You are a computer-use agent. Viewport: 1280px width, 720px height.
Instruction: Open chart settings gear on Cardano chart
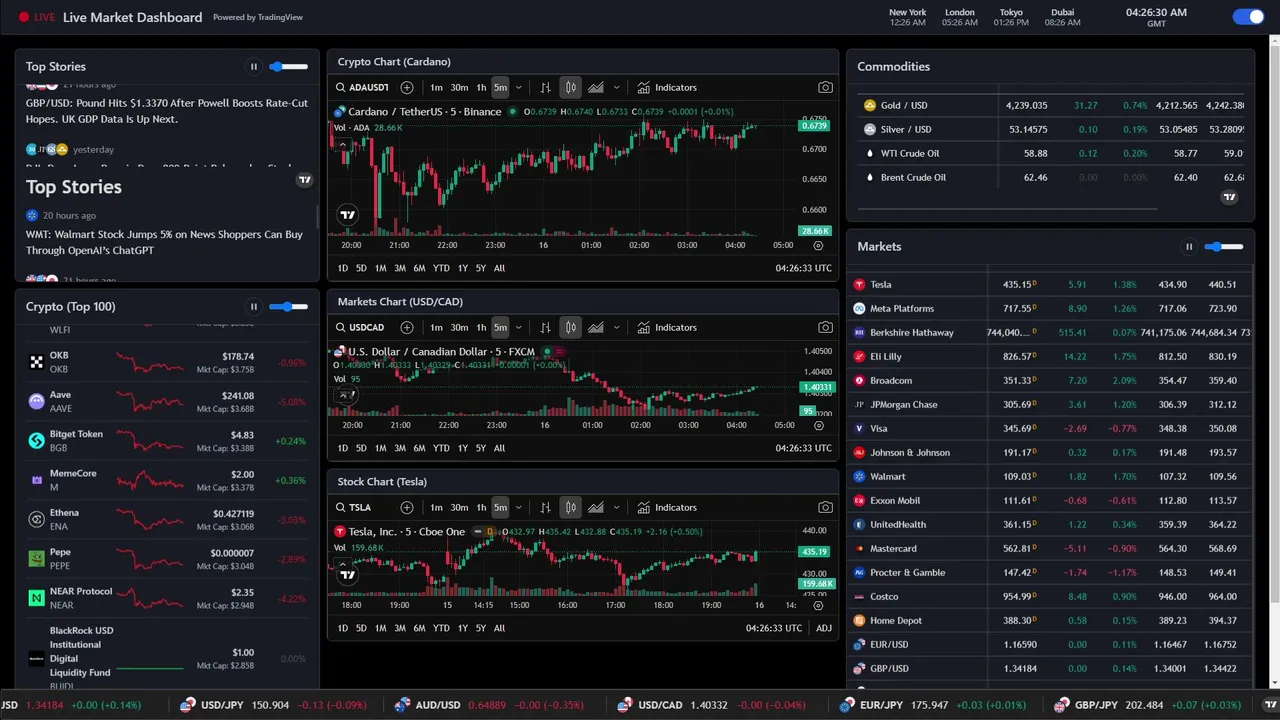tap(818, 245)
